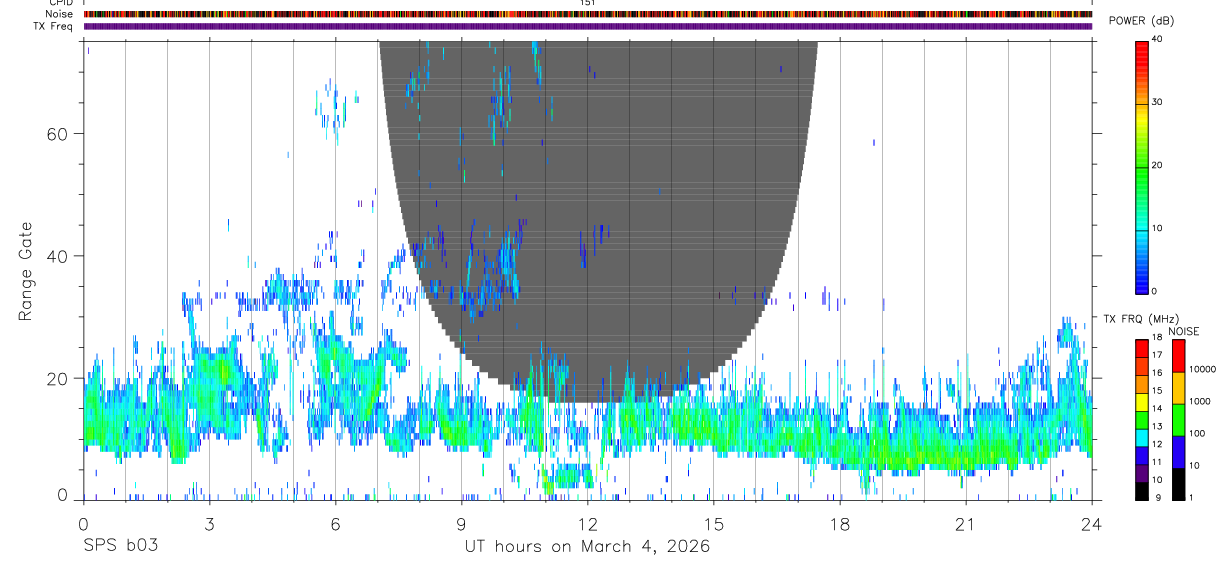This screenshot has width=1228, height=567.
Task: Click the 100 tick on NOISE scale
Action: [x=1196, y=434]
